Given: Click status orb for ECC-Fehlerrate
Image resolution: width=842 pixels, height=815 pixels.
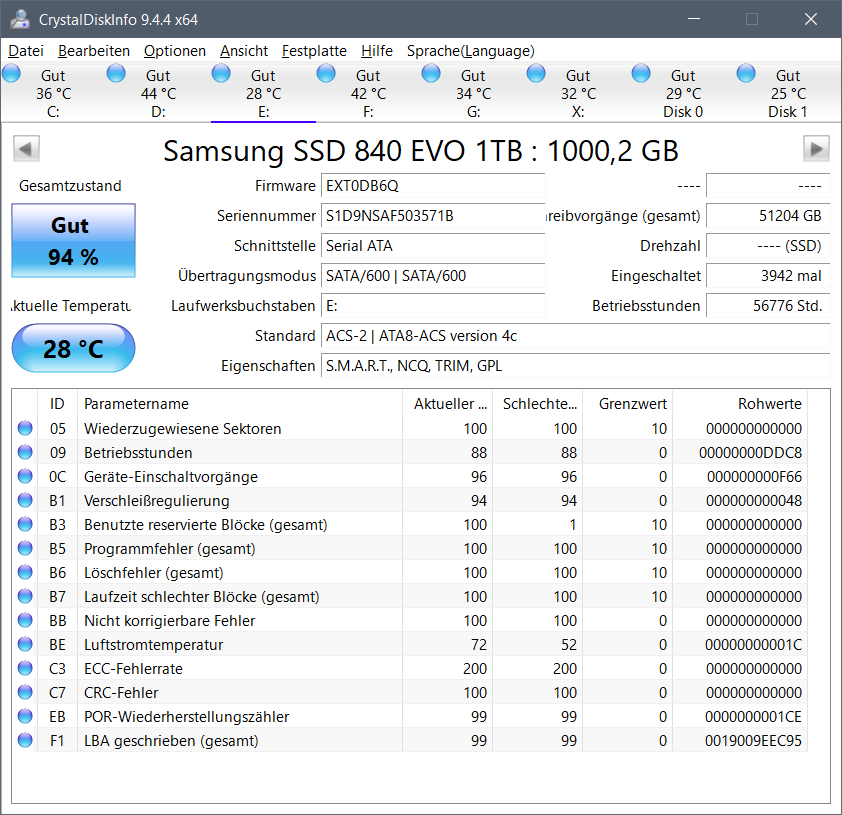Looking at the screenshot, I should click(x=25, y=668).
